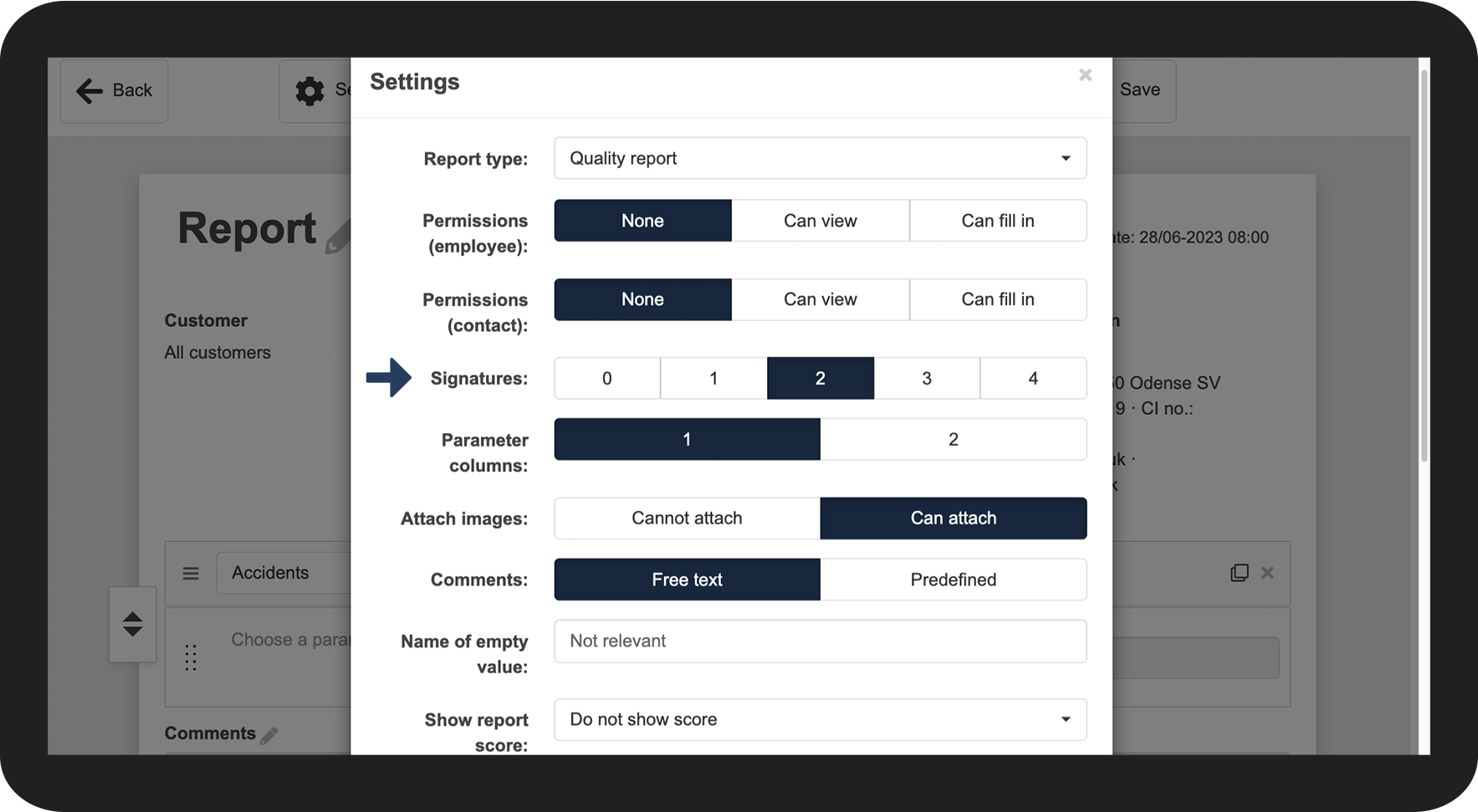Click the Name of empty value field

click(820, 641)
